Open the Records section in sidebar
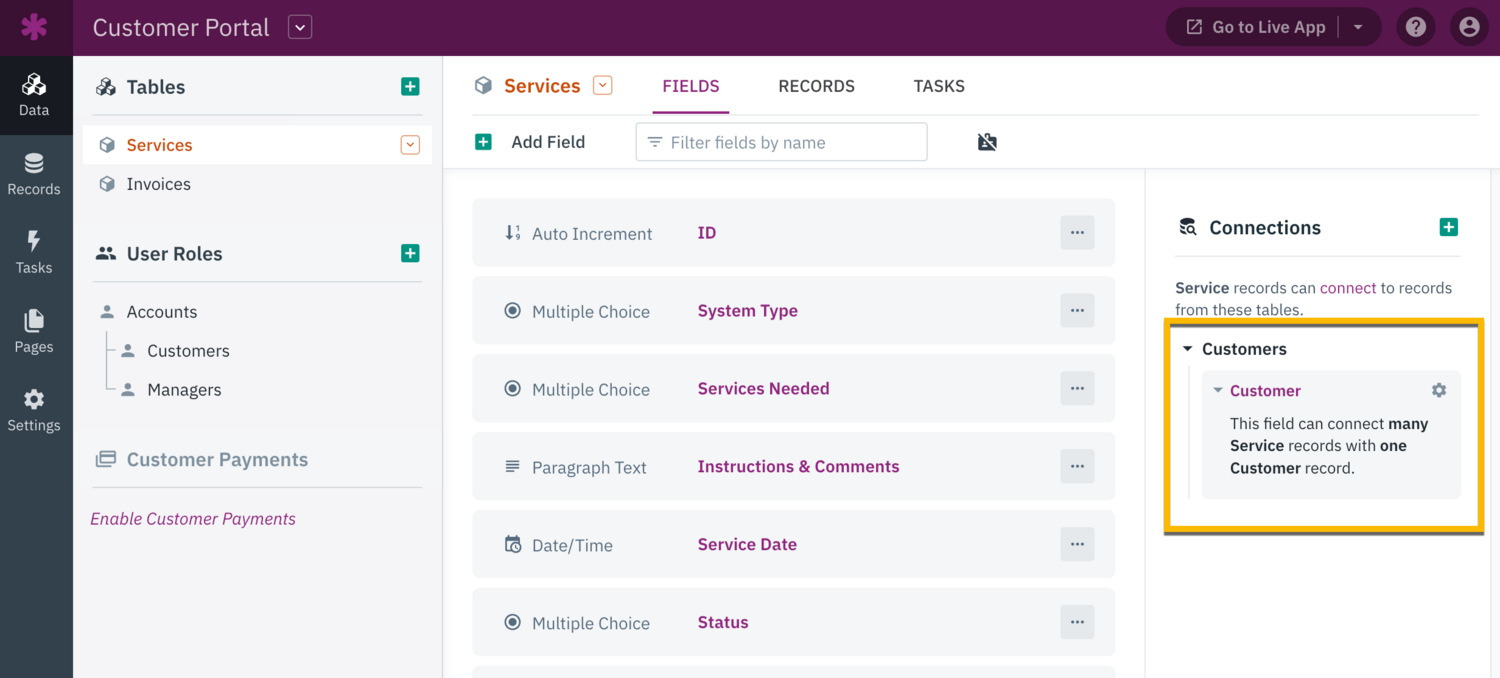Screen dimensions: 1500x678 pos(34,174)
